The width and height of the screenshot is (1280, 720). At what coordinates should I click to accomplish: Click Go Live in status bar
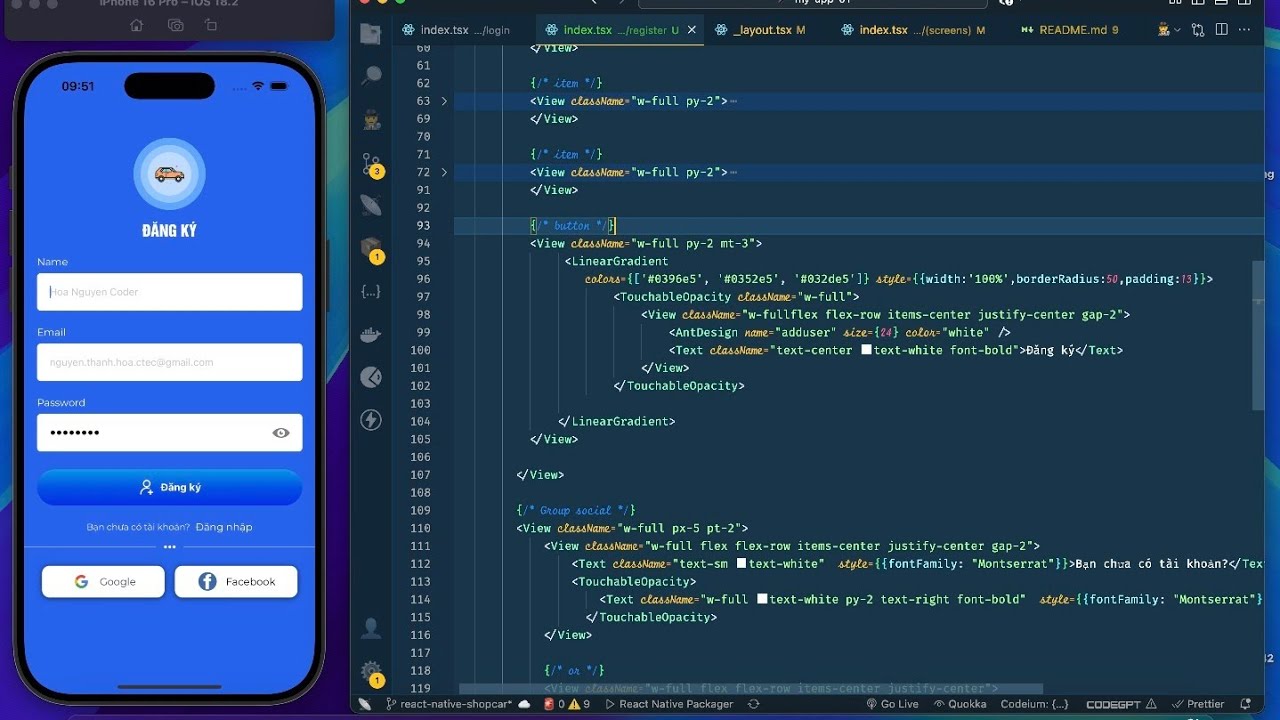coord(891,704)
